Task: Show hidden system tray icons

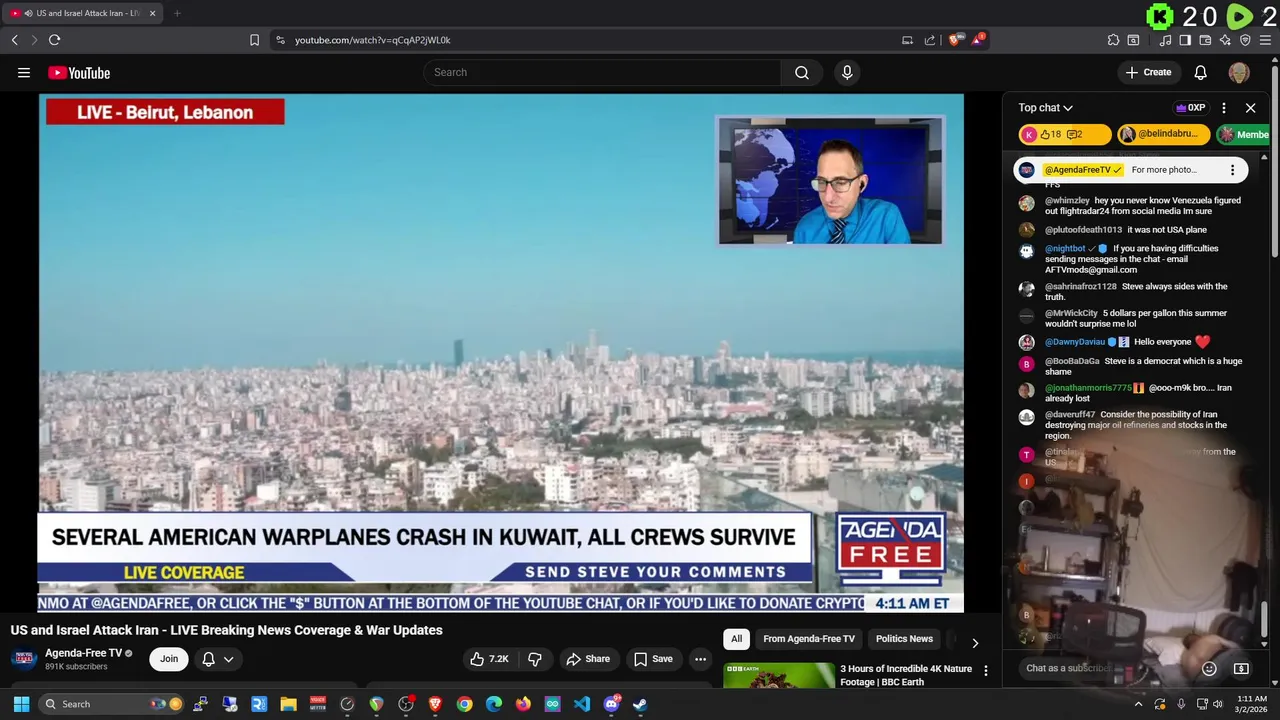Action: [1138, 704]
